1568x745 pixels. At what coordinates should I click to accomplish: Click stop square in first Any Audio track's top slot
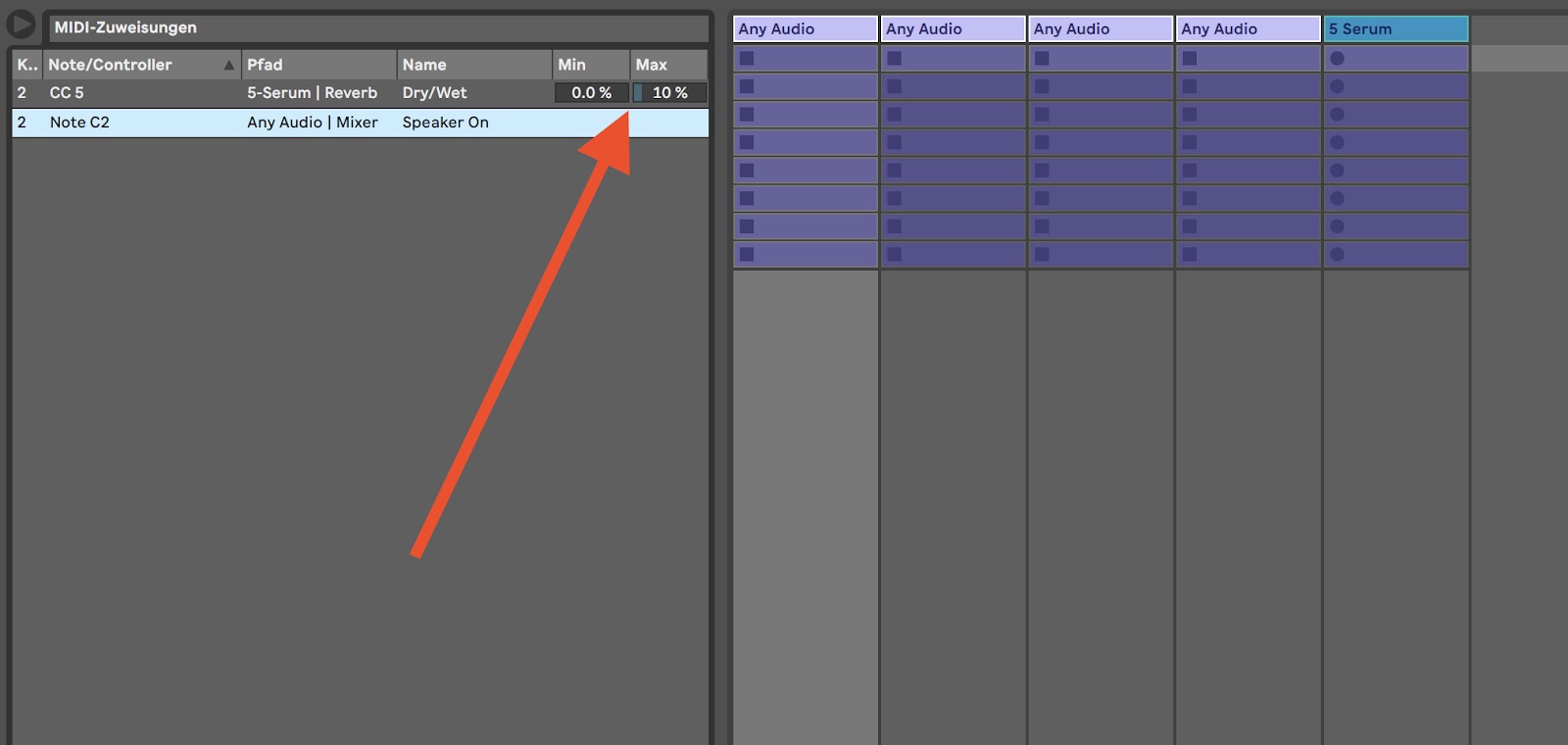coord(747,58)
